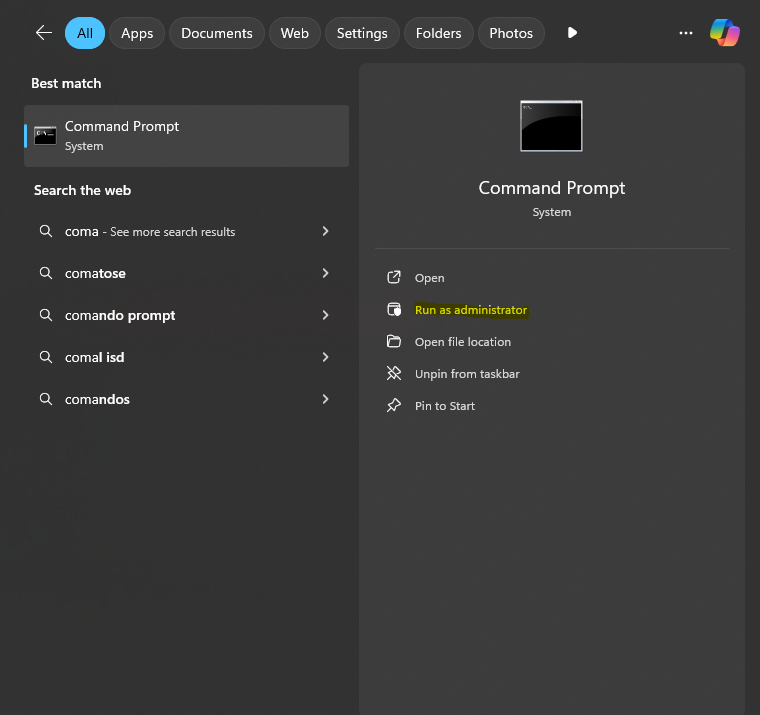Click the search icon beside coma
Viewport: 760px width, 715px height.
click(x=46, y=231)
